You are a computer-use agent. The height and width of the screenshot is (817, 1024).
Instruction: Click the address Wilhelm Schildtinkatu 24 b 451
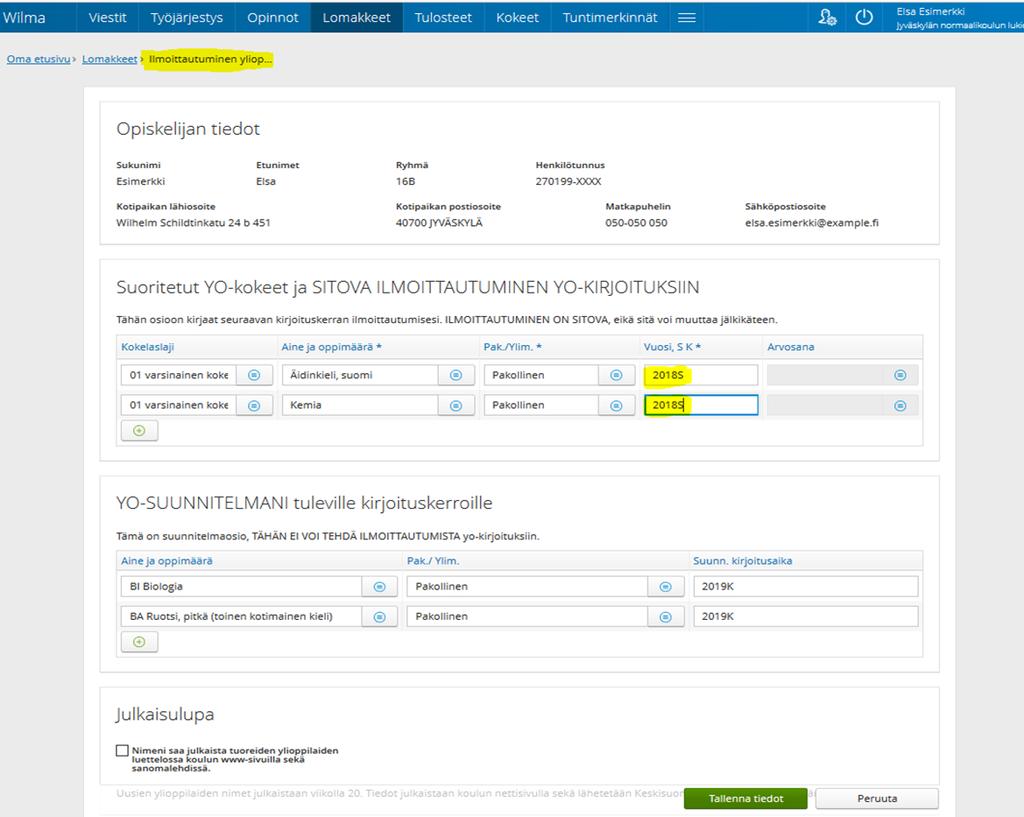[x=193, y=223]
